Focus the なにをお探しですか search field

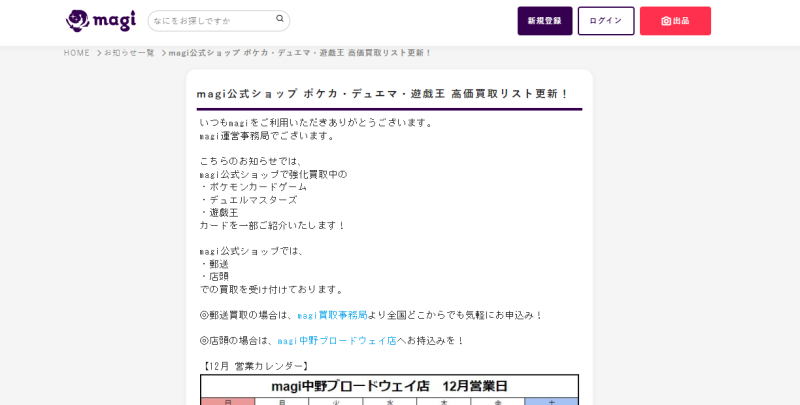click(x=210, y=21)
